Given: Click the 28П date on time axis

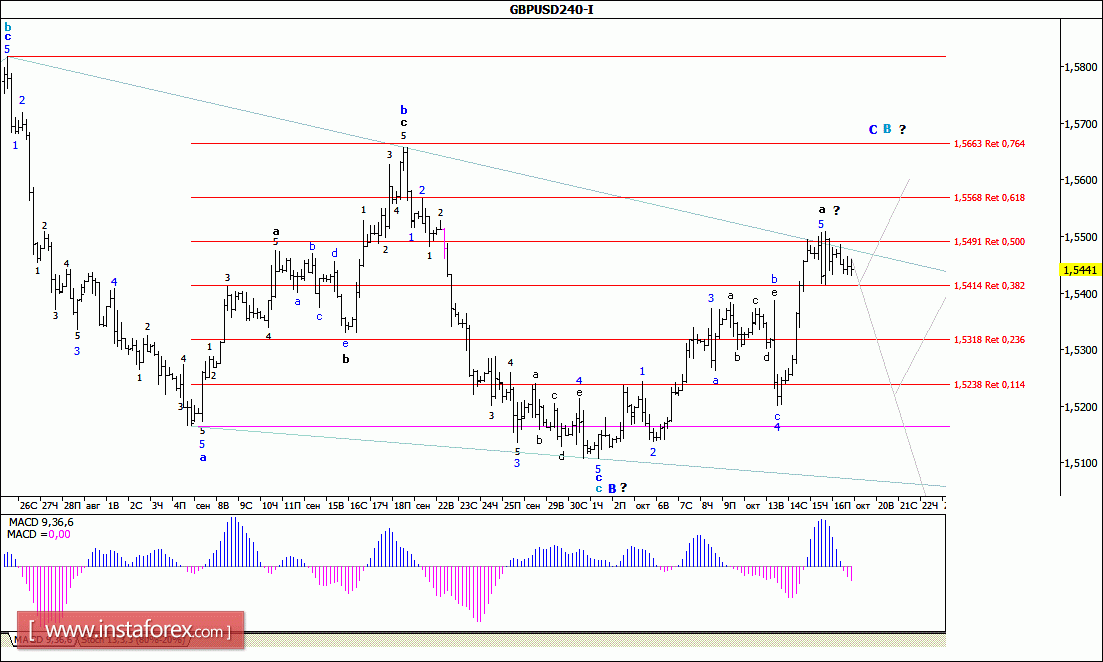Looking at the screenshot, I should pos(72,505).
